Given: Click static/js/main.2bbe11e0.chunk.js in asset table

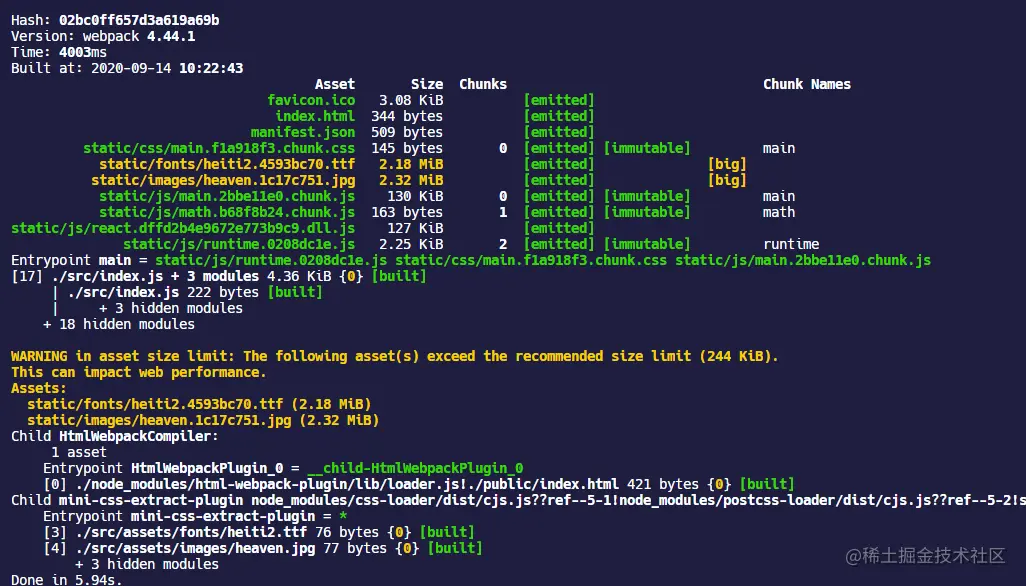Looking at the screenshot, I should (x=227, y=196).
